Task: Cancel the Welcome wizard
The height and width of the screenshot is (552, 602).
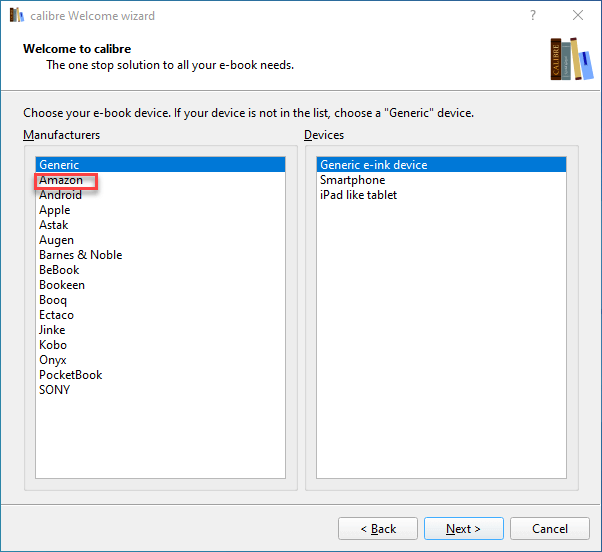Action: pos(550,529)
